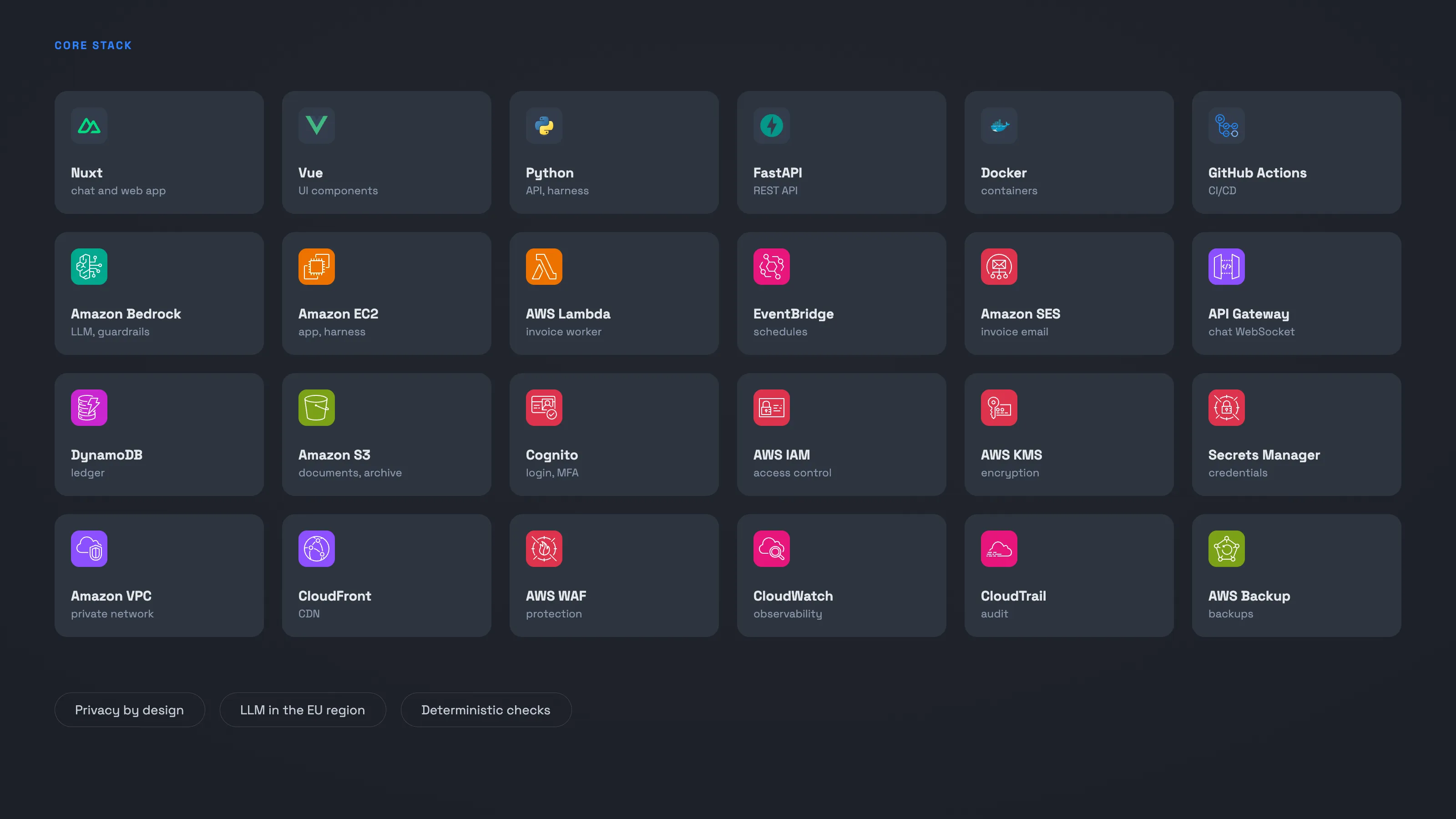The image size is (1456, 819).
Task: Click the "CI/CD" caption
Action: coord(1222,191)
